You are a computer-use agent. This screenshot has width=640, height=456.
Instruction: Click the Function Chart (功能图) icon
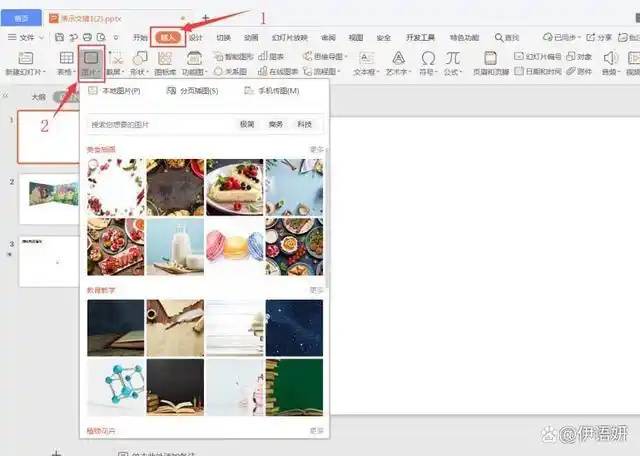[194, 58]
